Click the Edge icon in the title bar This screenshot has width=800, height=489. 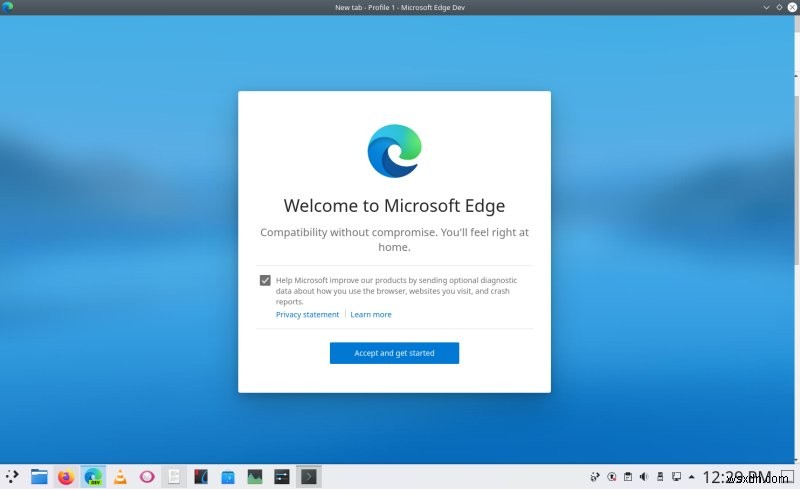pyautogui.click(x=7, y=7)
